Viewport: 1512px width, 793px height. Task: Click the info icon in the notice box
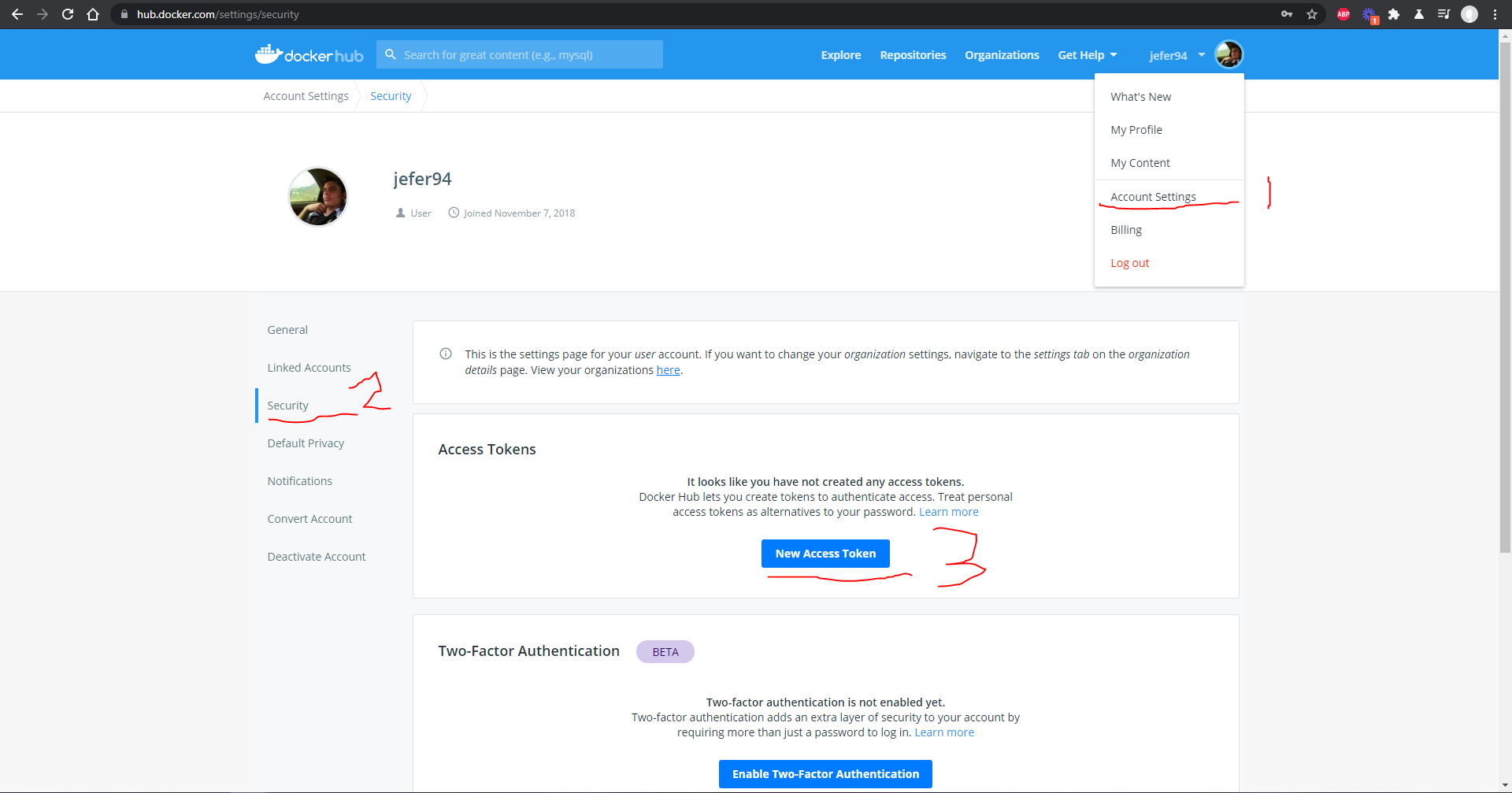446,354
